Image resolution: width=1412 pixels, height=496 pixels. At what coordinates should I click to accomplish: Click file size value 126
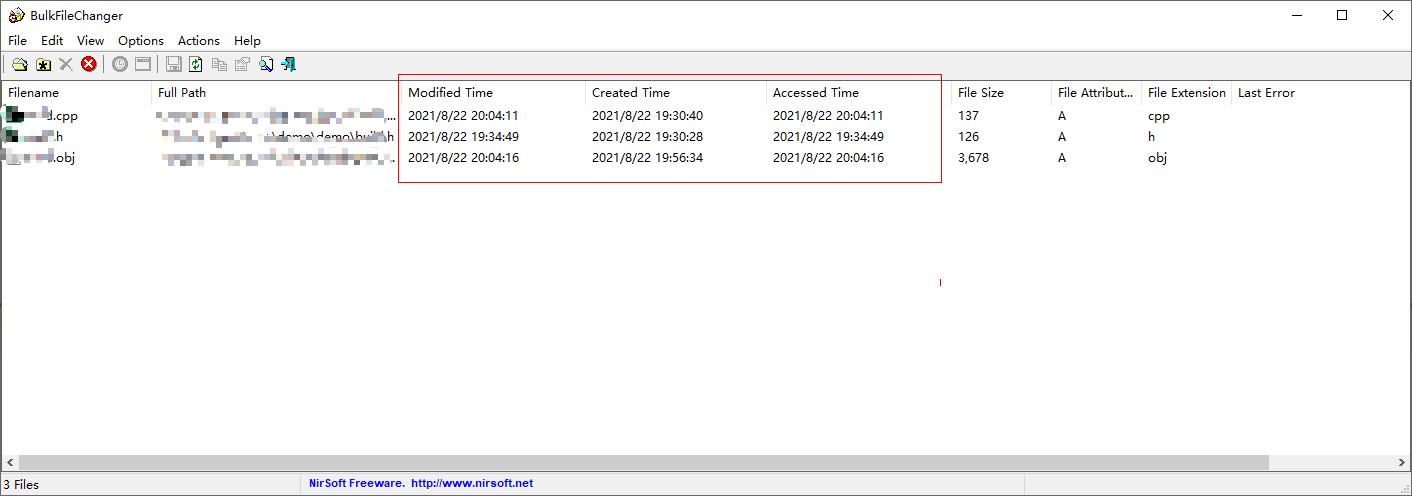968,137
